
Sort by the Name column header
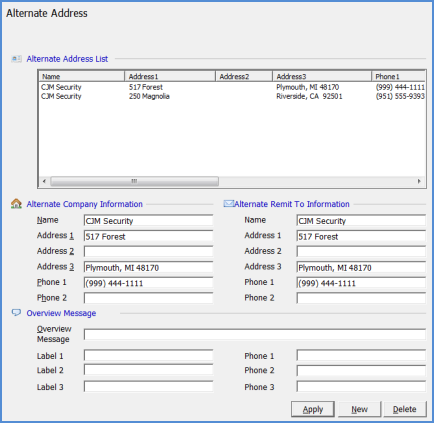(x=82, y=76)
